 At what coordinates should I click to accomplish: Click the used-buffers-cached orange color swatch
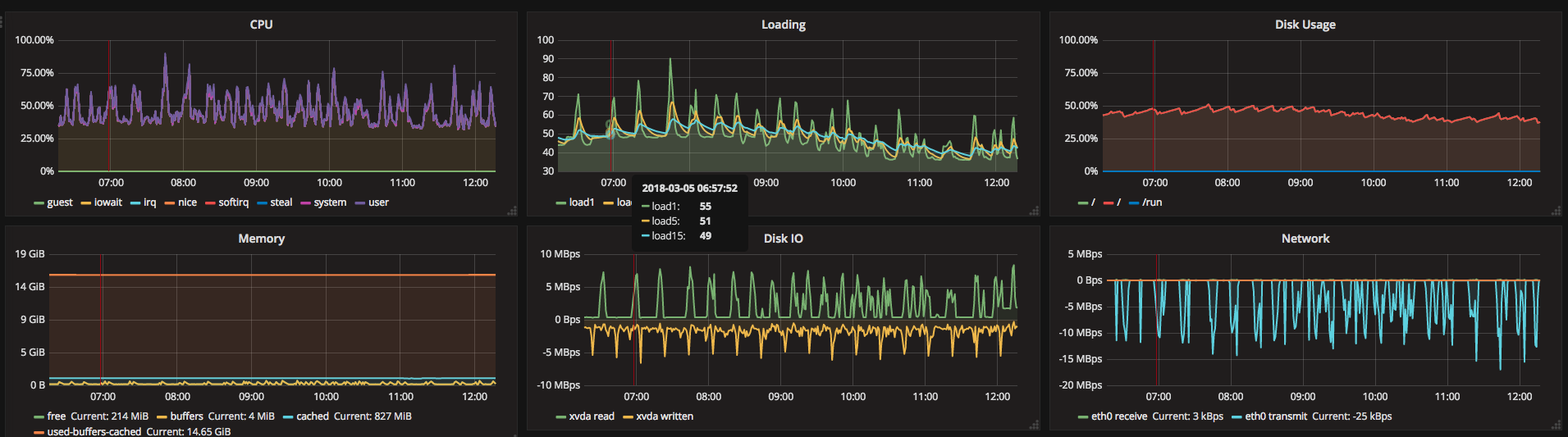(x=39, y=432)
